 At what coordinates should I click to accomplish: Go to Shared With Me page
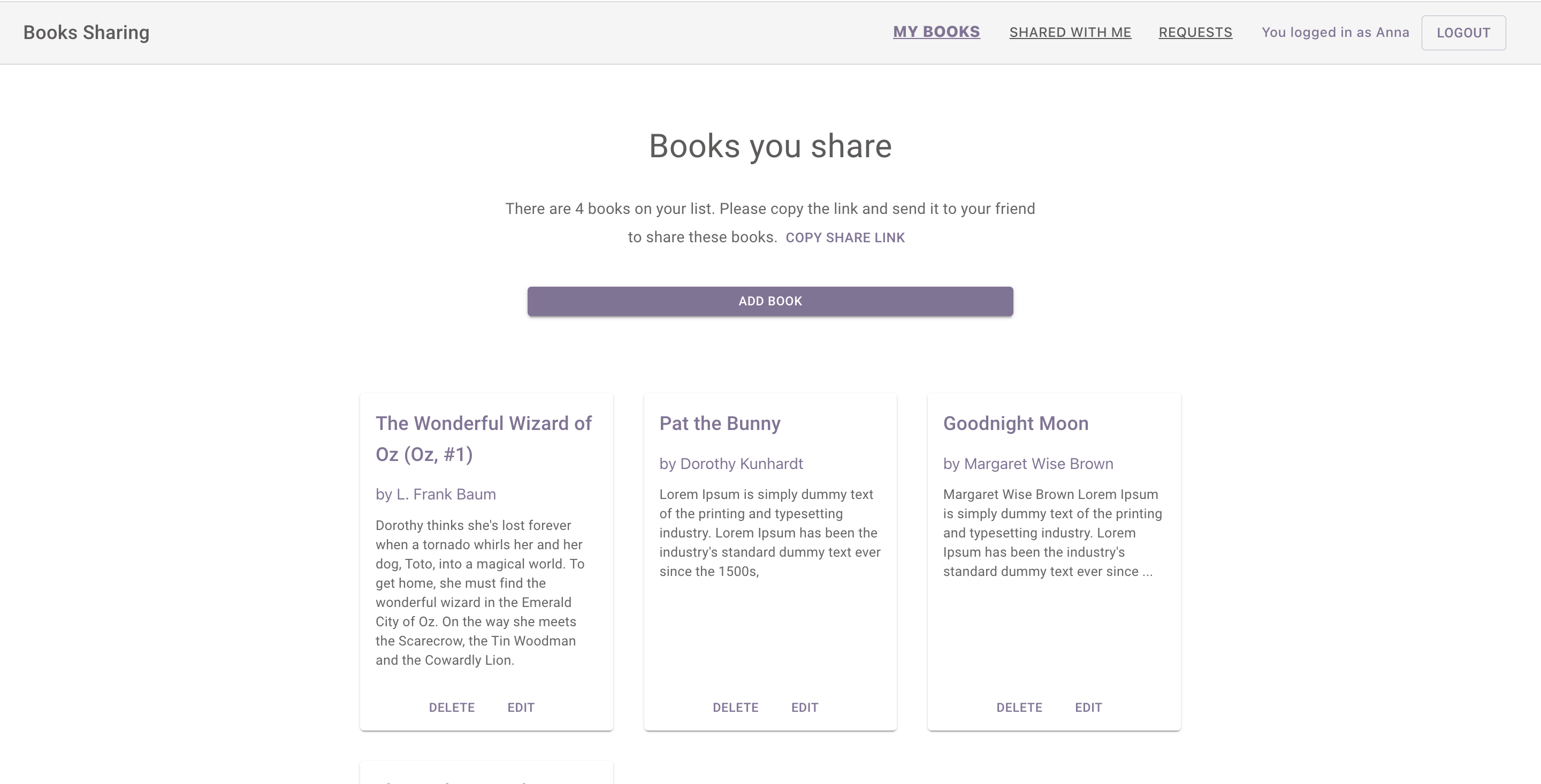[1070, 33]
